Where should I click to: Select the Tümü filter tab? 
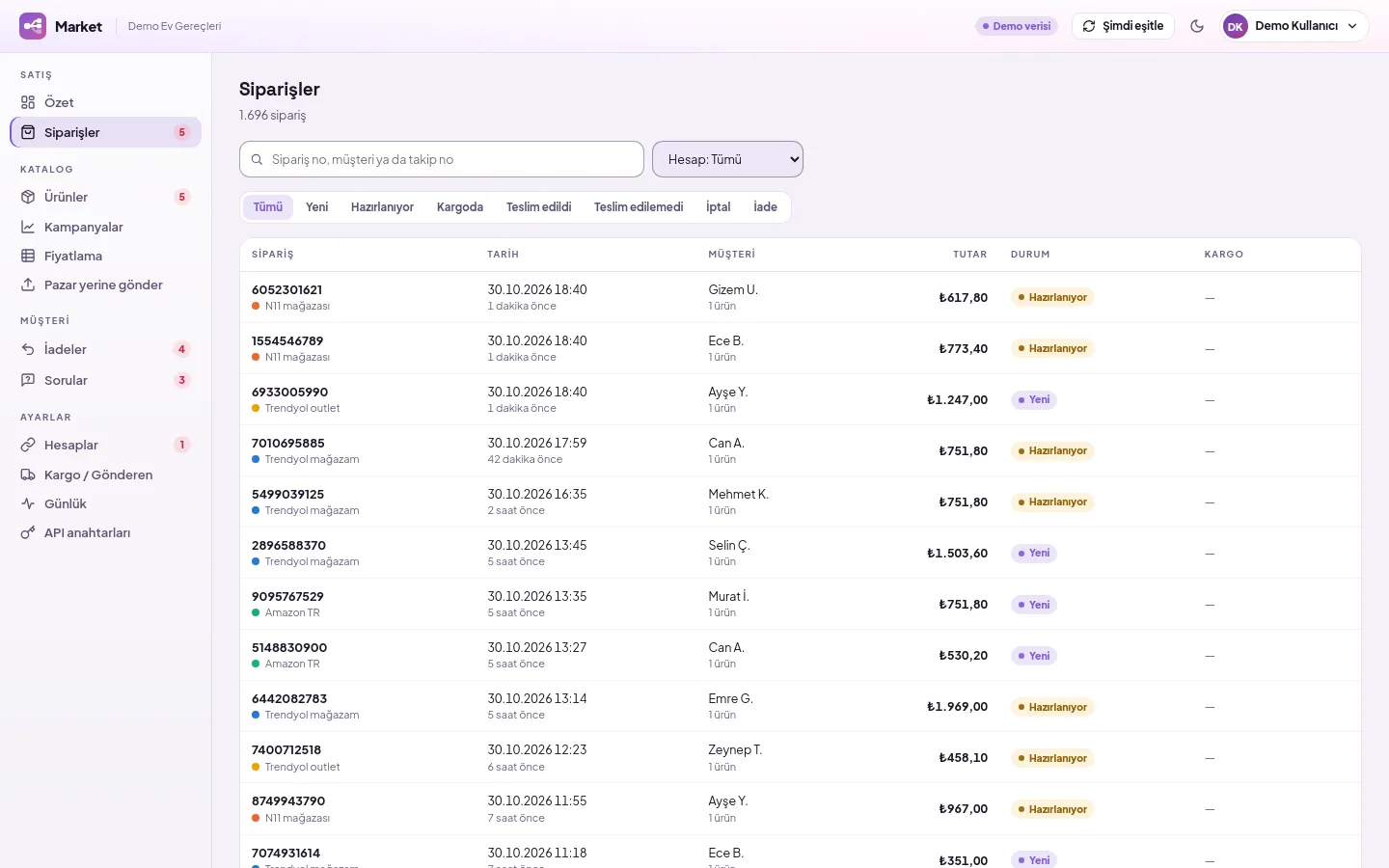[x=268, y=207]
